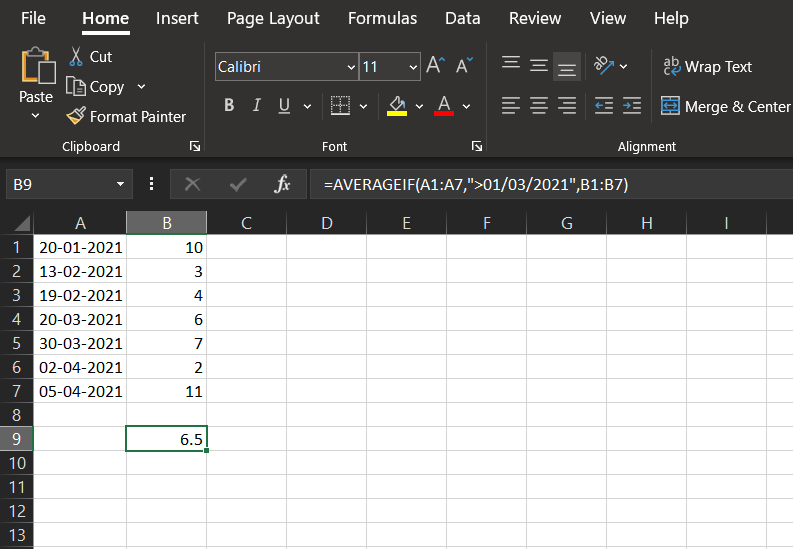Click the Insert Function fx icon
This screenshot has width=793, height=549.
click(x=282, y=184)
